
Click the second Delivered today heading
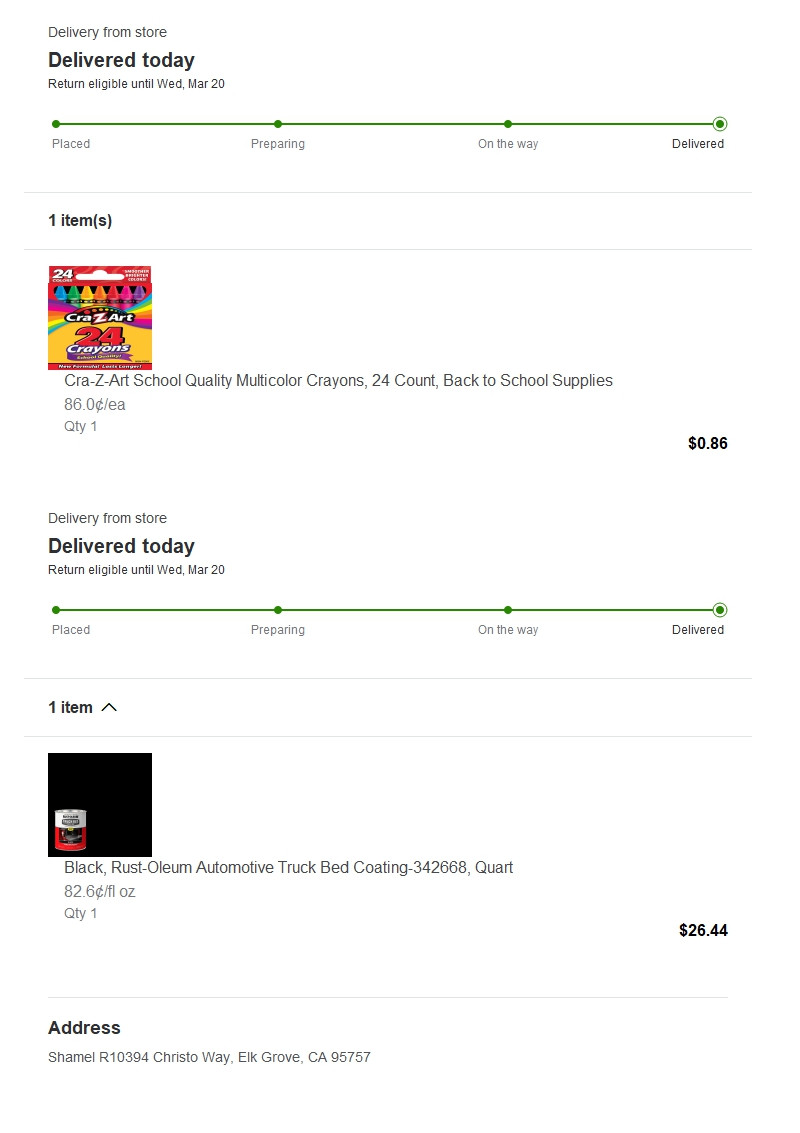121,546
